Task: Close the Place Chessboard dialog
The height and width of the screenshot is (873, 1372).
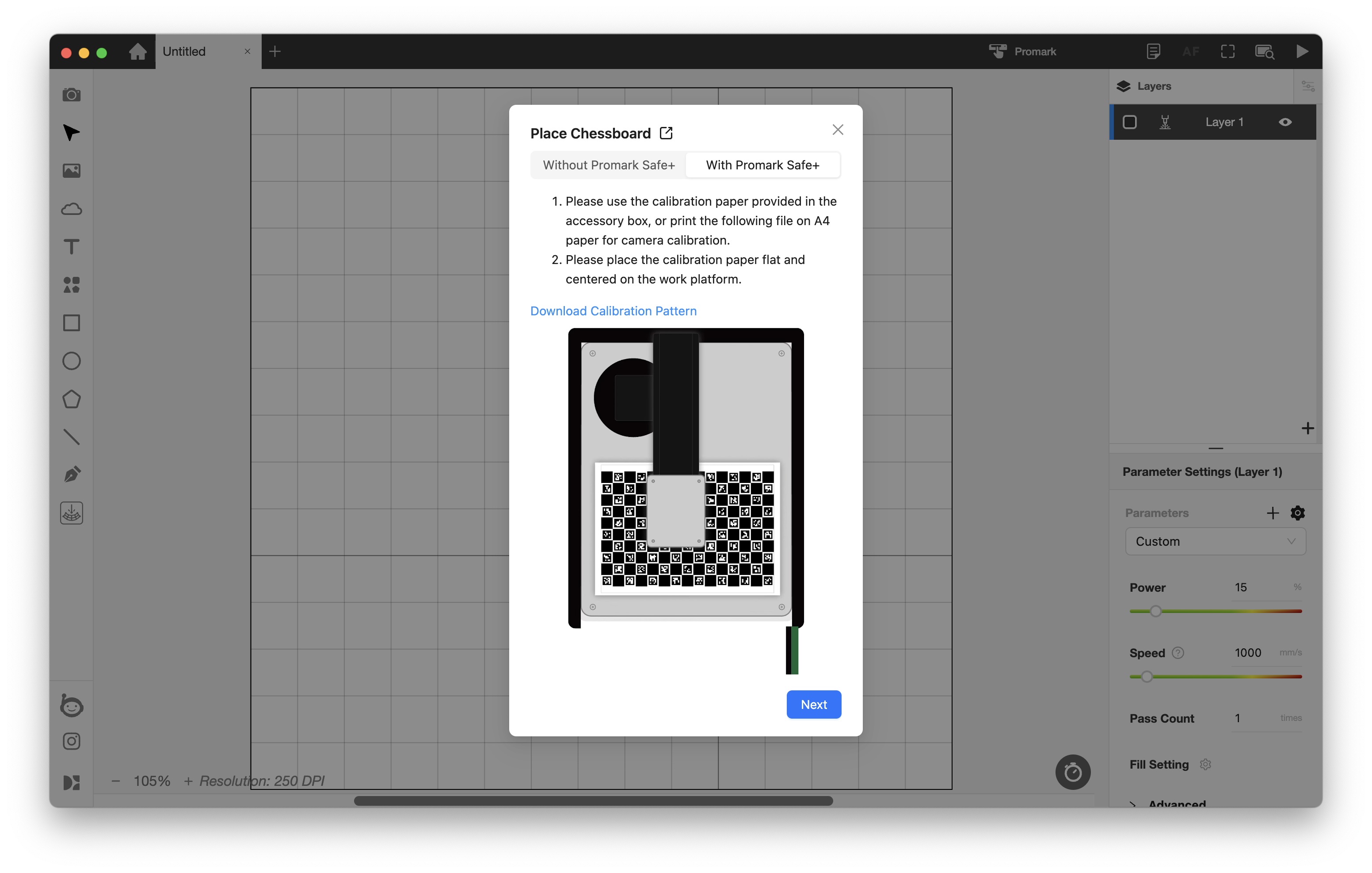Action: click(838, 130)
